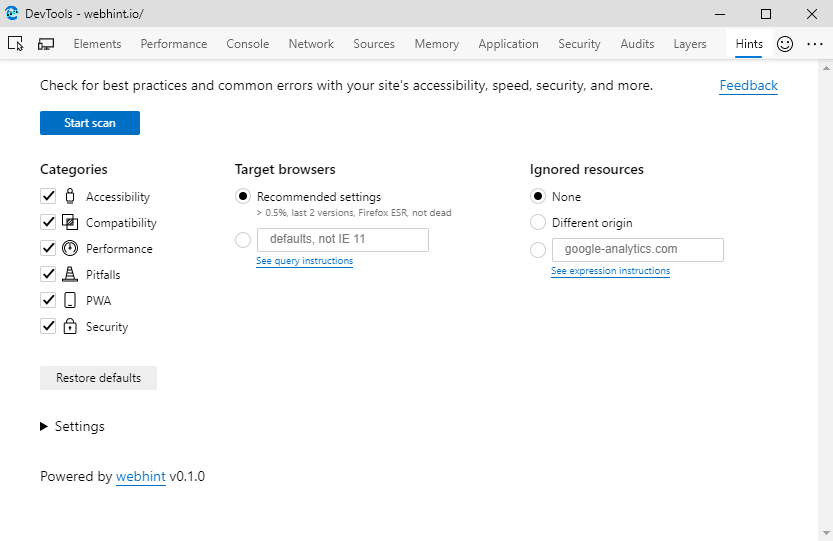Uncheck the PWA checkbox
The image size is (833, 541).
(48, 300)
